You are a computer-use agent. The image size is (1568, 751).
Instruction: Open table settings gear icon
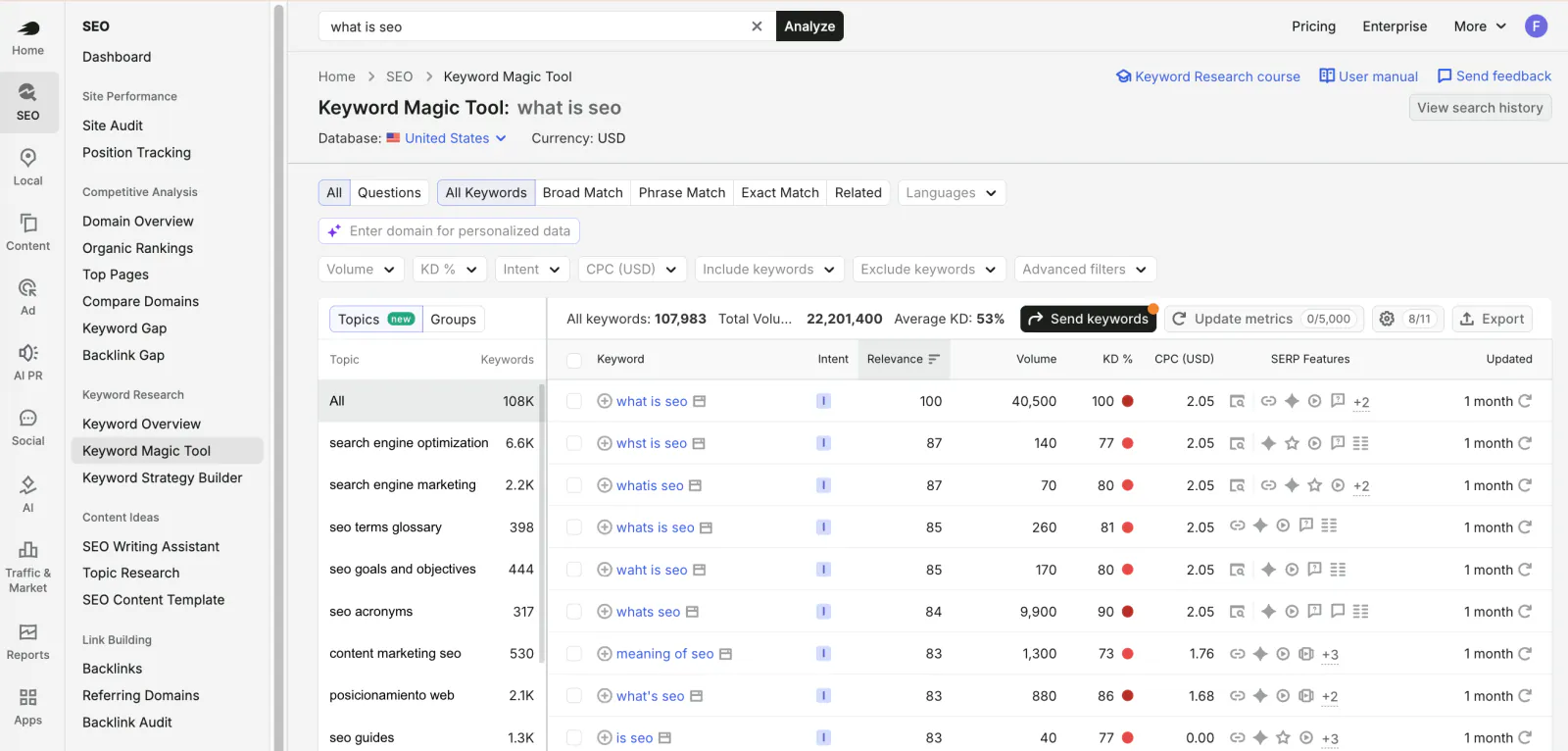click(1387, 319)
